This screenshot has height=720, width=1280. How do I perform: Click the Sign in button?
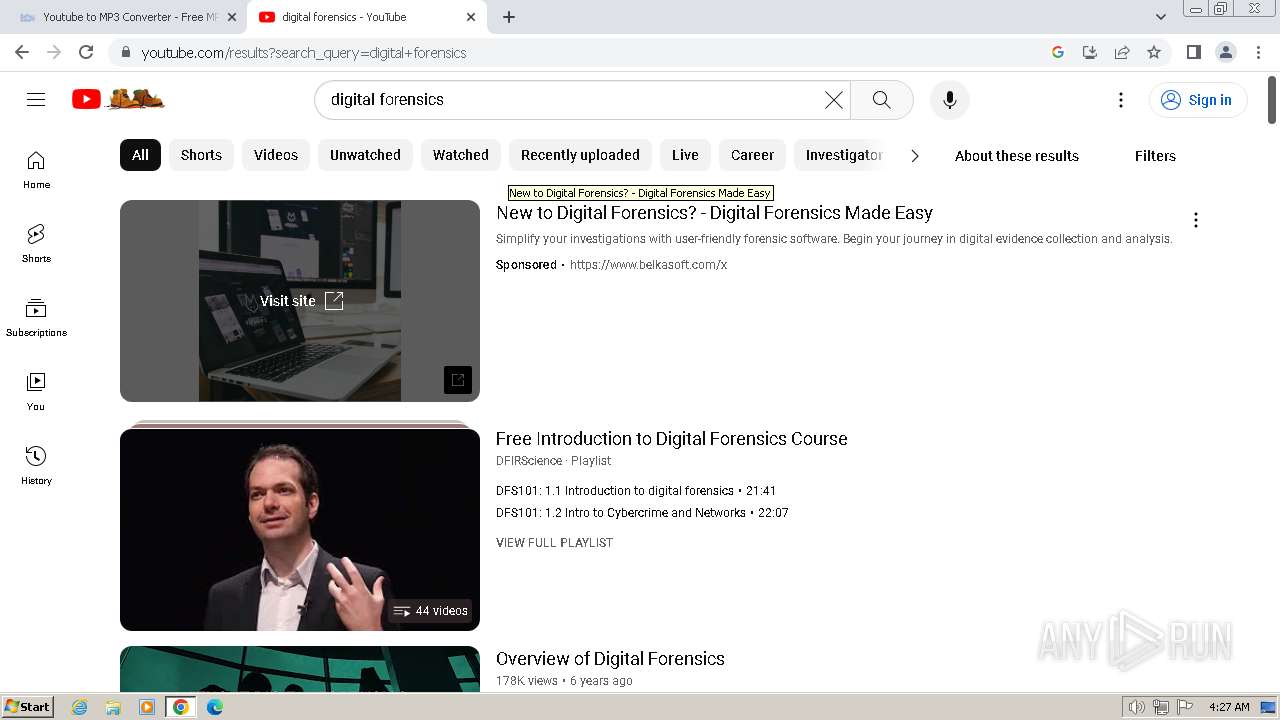[x=1198, y=100]
